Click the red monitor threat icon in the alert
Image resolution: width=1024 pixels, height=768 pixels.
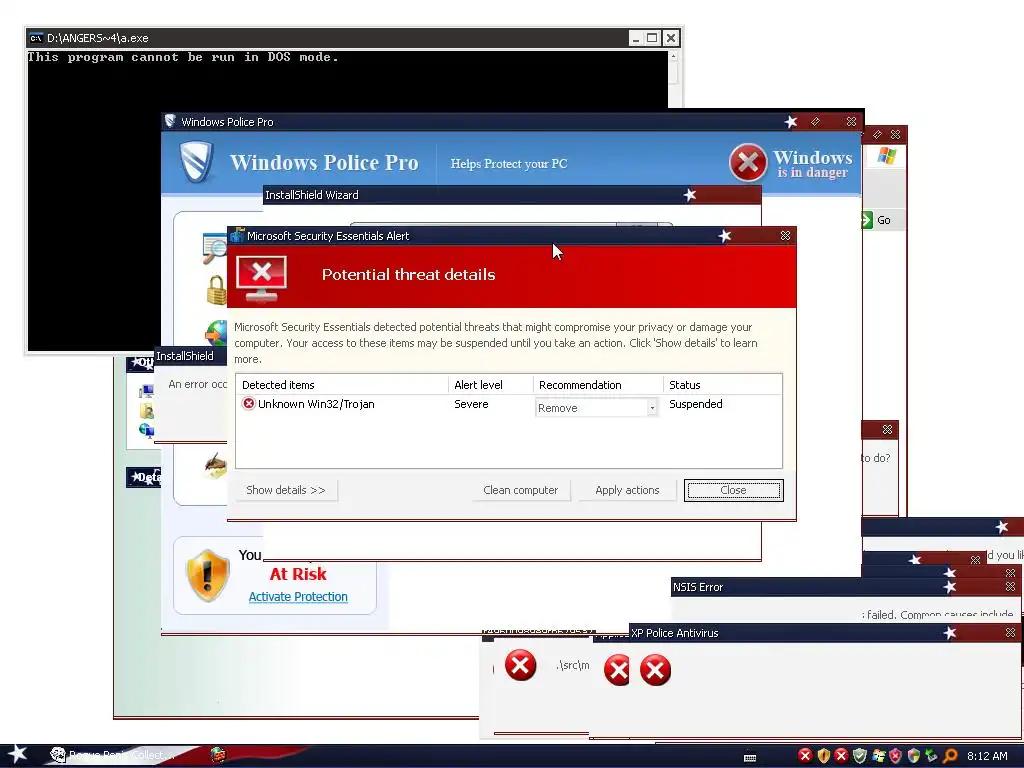pyautogui.click(x=261, y=278)
